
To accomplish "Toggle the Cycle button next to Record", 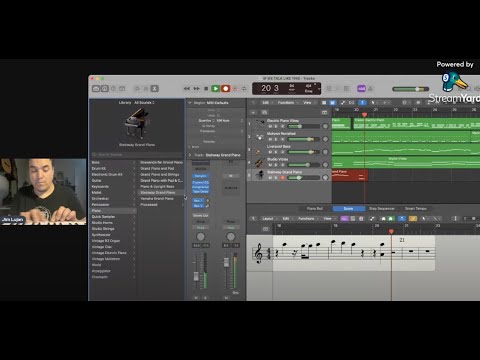I will pos(244,88).
